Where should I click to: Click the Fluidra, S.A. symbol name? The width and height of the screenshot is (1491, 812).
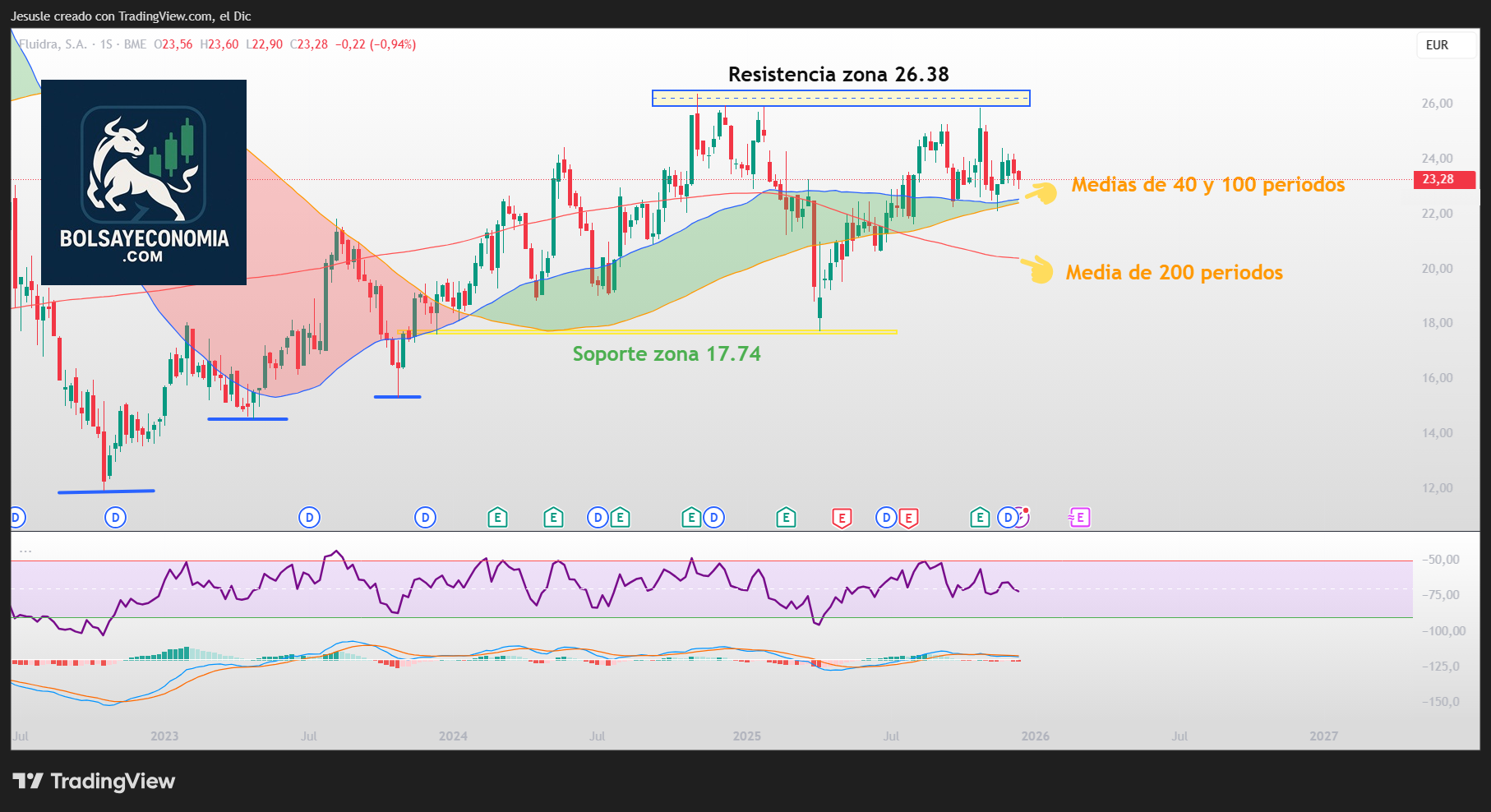click(53, 44)
